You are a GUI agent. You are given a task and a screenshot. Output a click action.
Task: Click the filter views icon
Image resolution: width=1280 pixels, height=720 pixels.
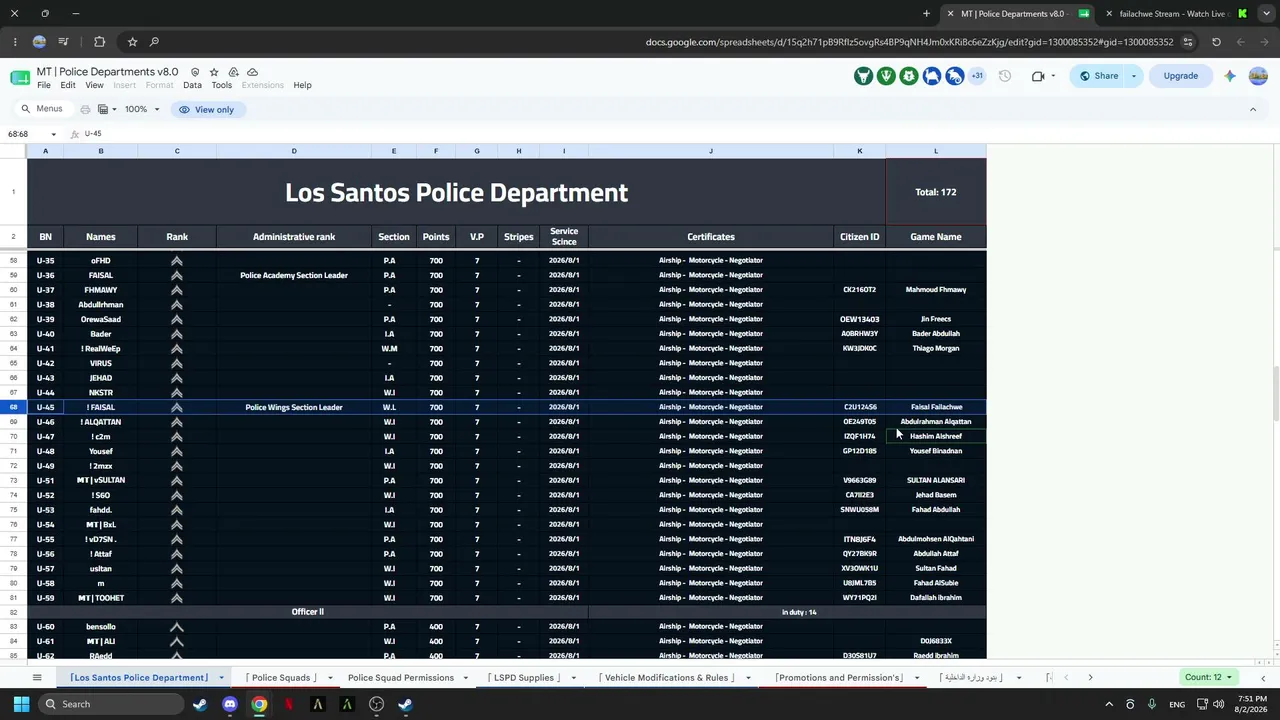pos(102,109)
